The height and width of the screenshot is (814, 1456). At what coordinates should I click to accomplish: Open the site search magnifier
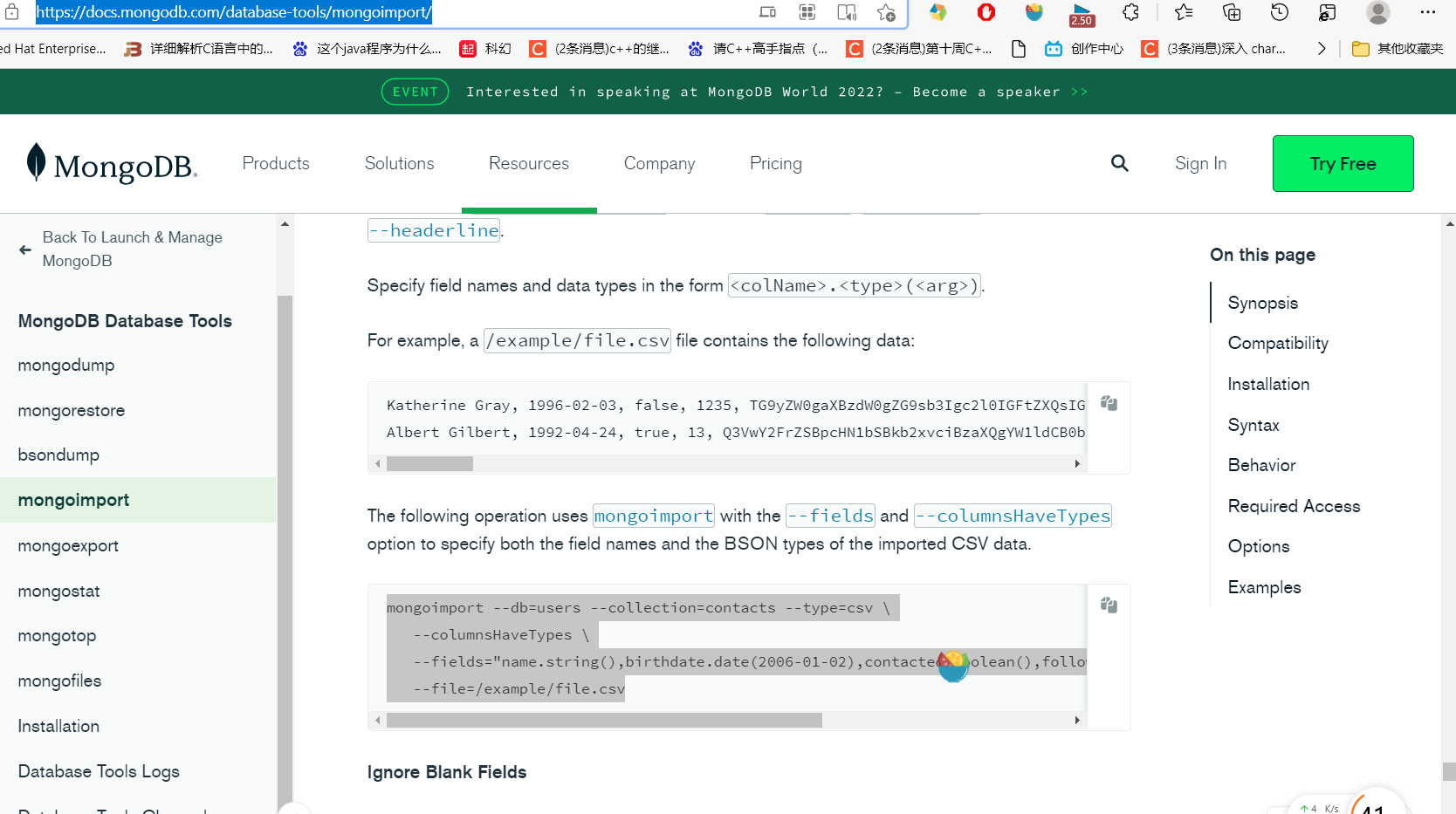tap(1120, 163)
